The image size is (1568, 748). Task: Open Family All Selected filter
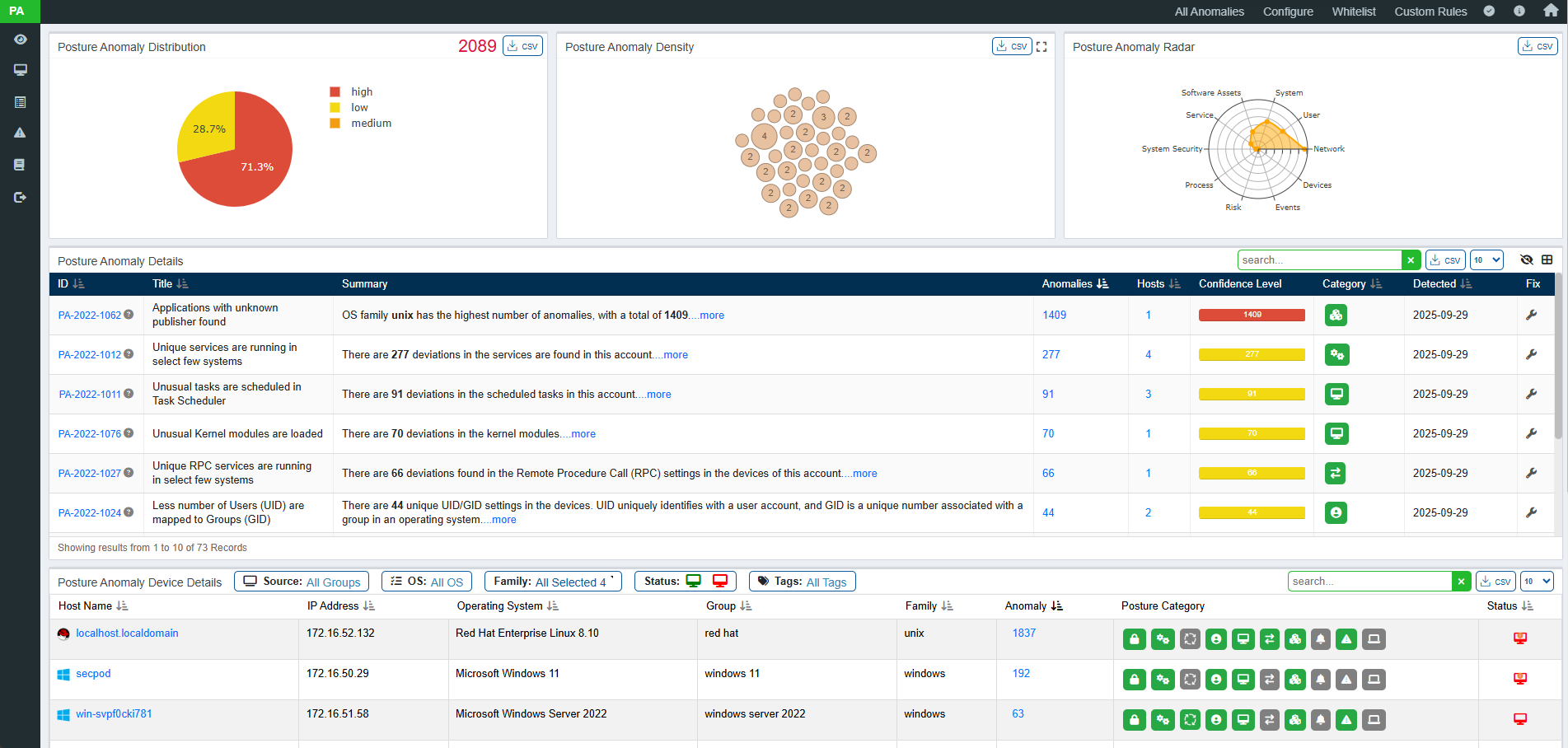point(553,582)
